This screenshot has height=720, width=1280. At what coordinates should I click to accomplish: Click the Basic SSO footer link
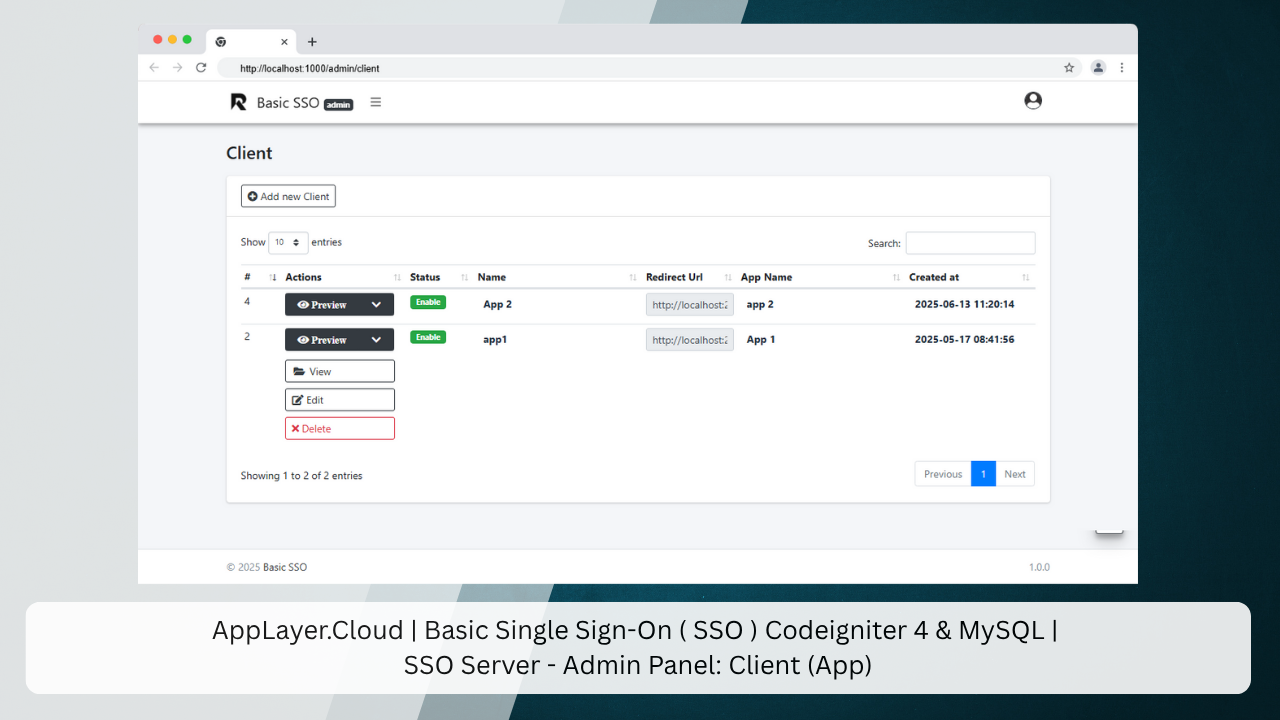(x=285, y=567)
